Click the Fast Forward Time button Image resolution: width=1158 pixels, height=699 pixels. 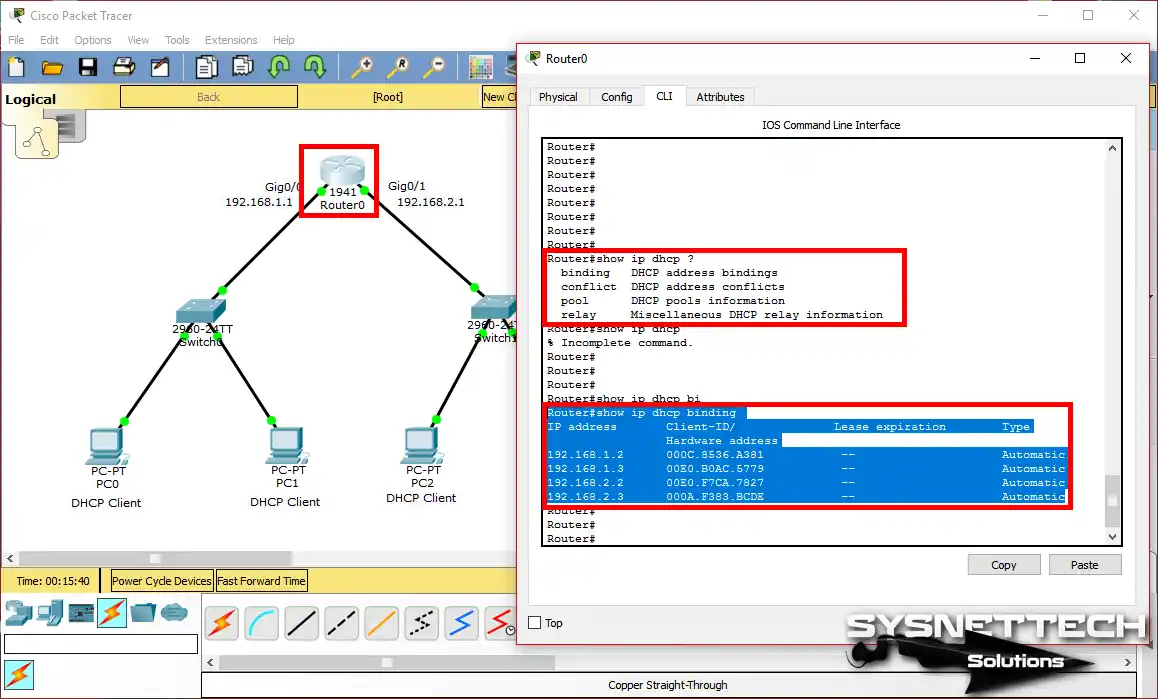point(261,580)
